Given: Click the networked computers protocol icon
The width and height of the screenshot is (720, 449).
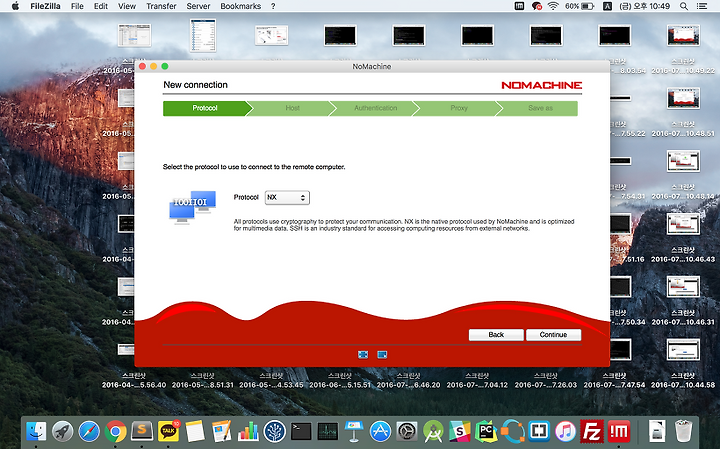Looking at the screenshot, I should (192, 207).
